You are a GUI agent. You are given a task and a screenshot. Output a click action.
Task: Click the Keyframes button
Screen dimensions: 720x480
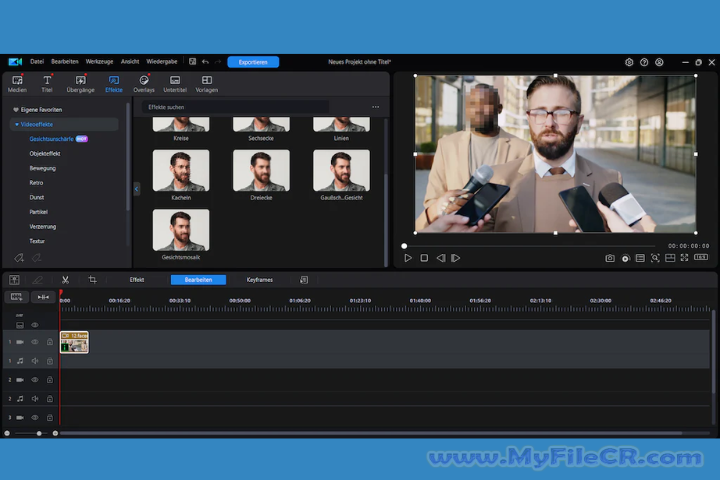(x=259, y=280)
